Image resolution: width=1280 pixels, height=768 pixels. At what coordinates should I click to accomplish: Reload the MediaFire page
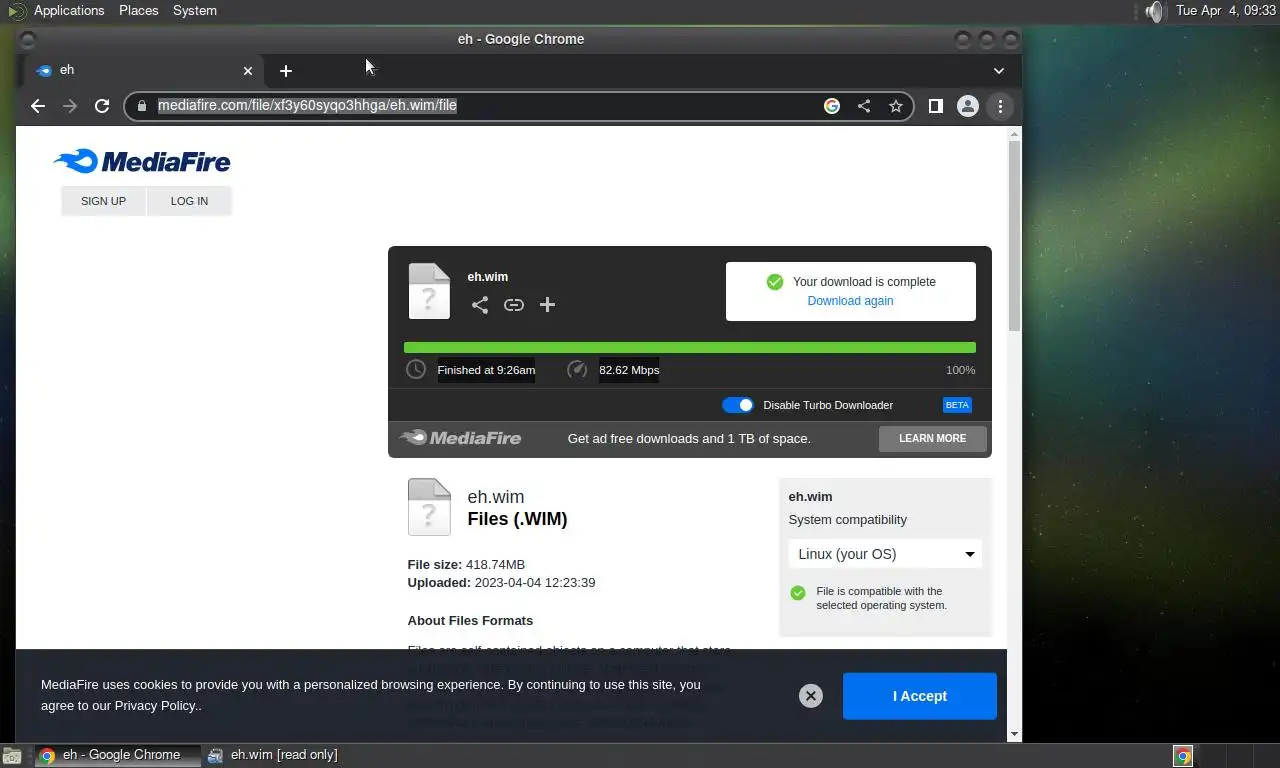(x=102, y=106)
